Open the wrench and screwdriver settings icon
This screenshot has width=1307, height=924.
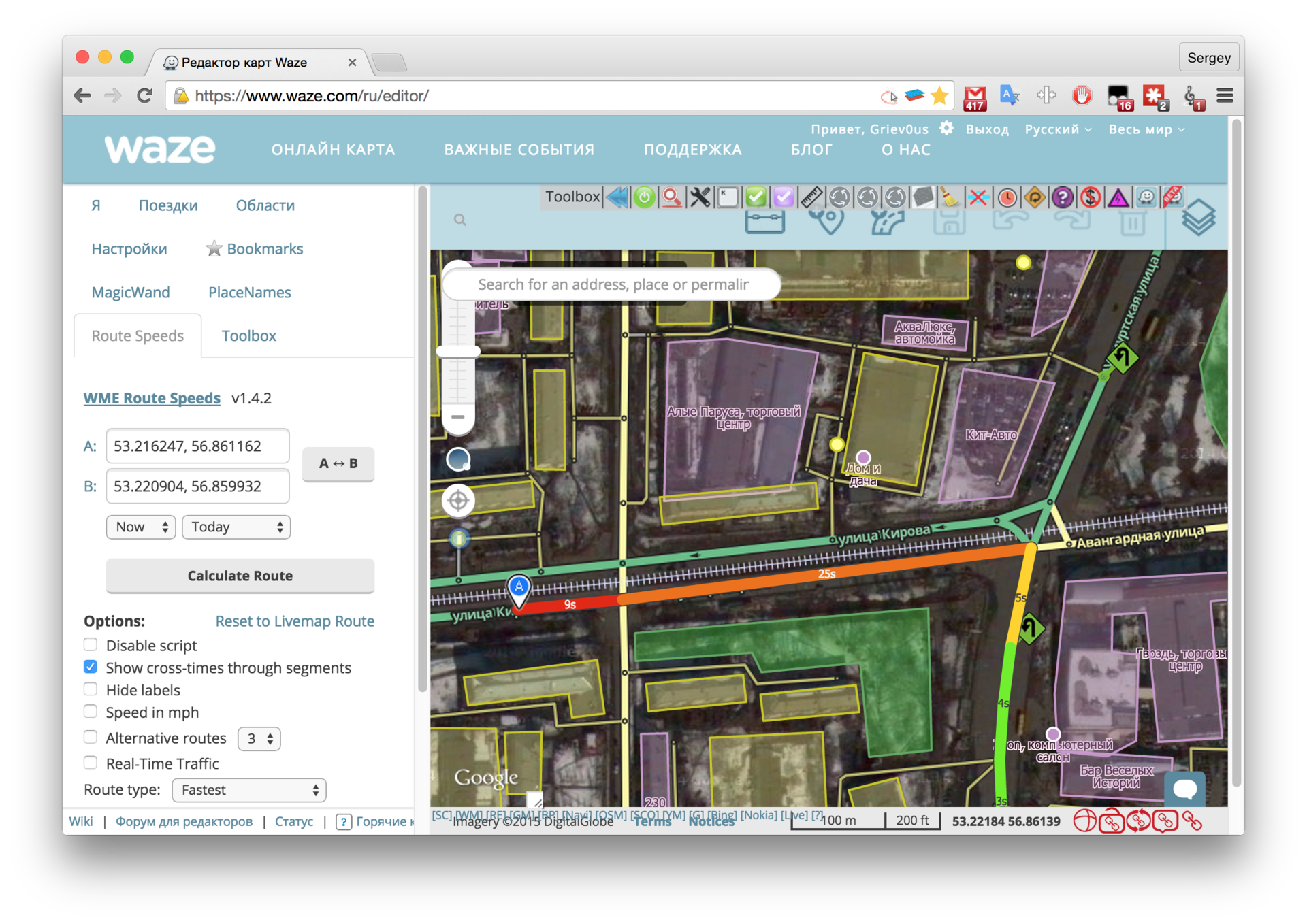pyautogui.click(x=700, y=197)
